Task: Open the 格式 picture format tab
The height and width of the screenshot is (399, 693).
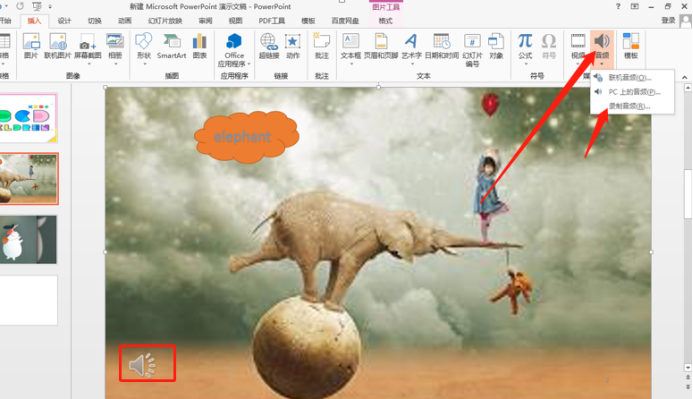Action: (x=385, y=21)
